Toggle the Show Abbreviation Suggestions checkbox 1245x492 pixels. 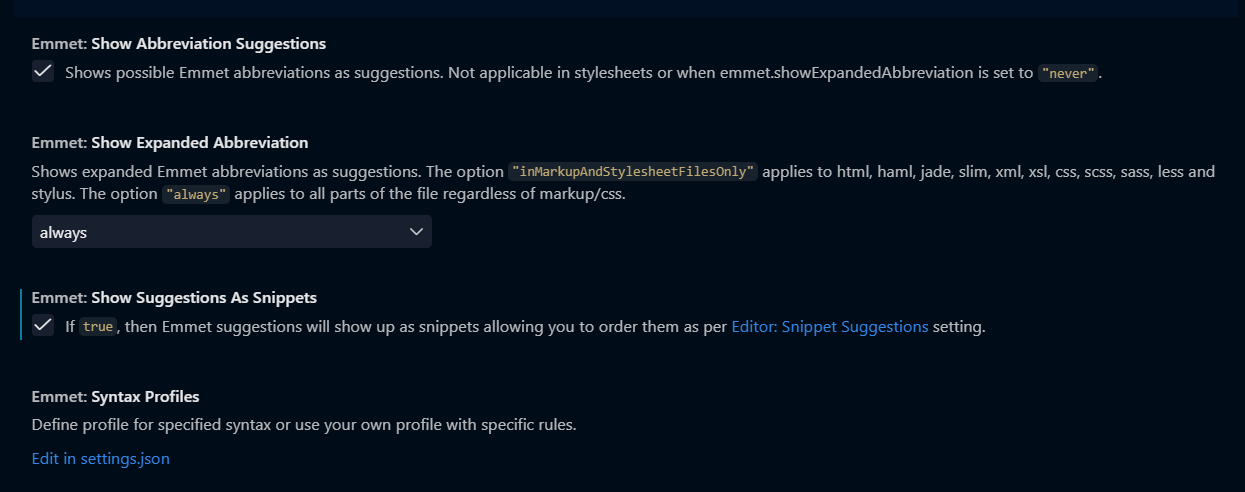(43, 71)
